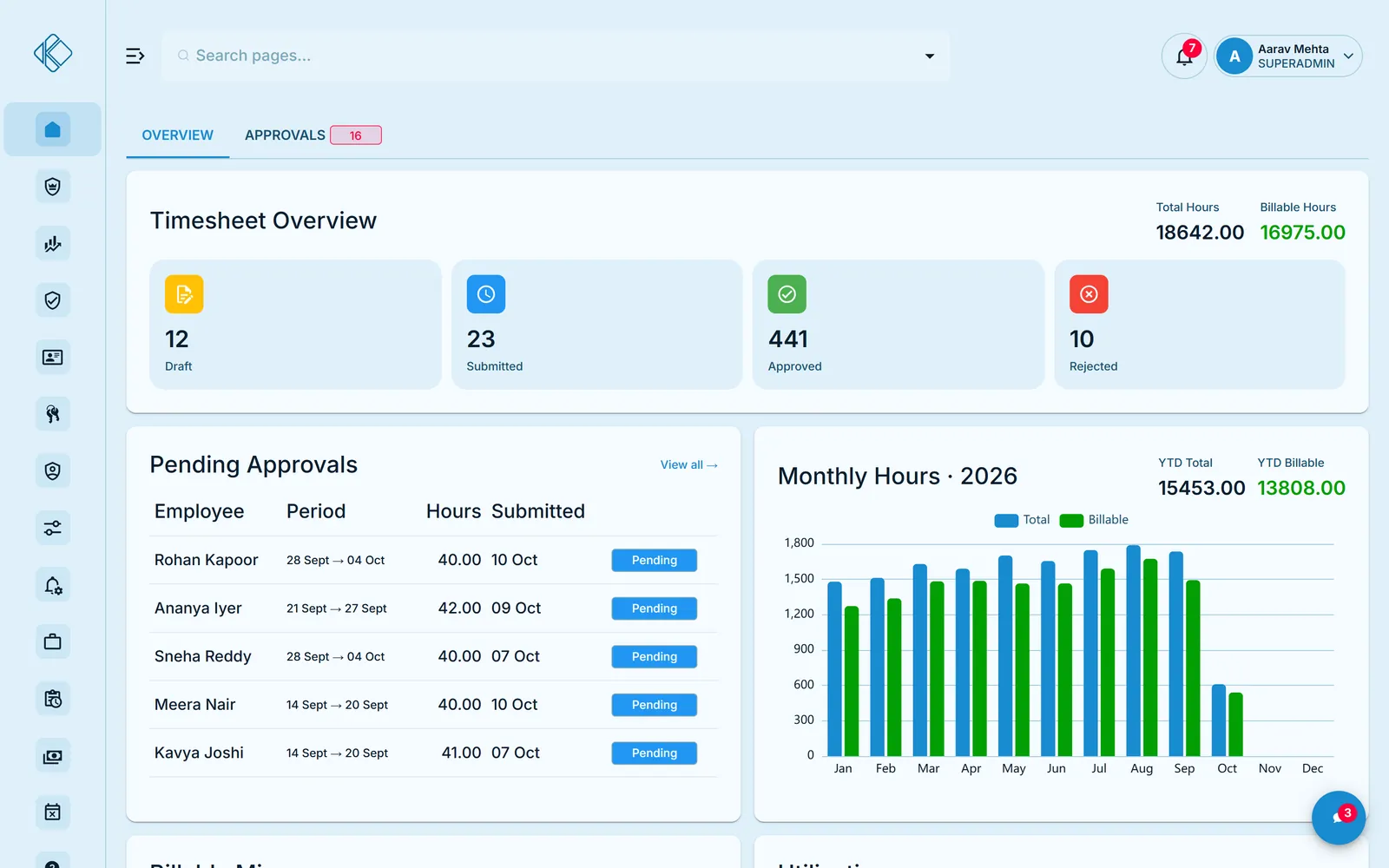Screen dimensions: 1389x868
Task: Click the green Approved checkmark icon
Action: tap(787, 294)
